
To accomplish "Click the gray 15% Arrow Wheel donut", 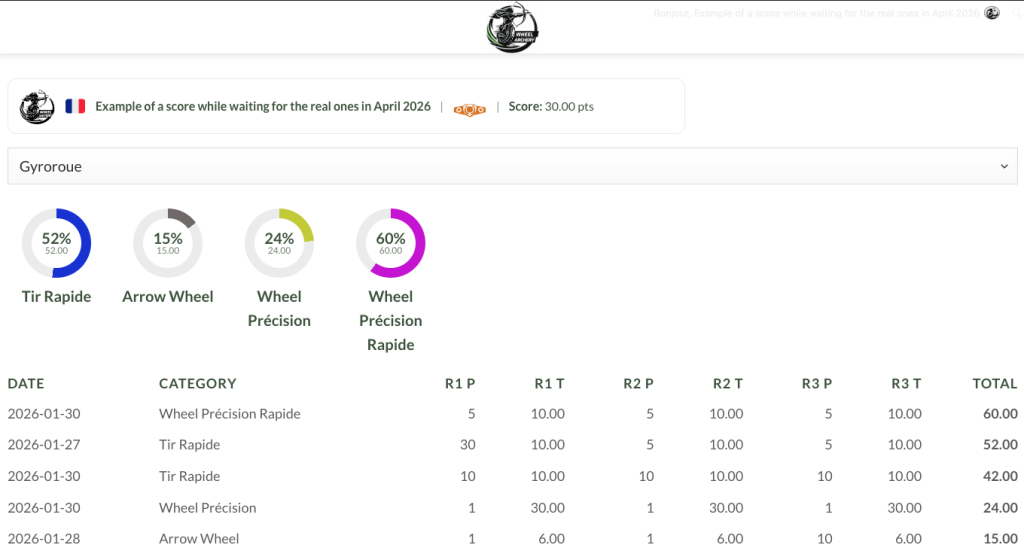I will [168, 243].
